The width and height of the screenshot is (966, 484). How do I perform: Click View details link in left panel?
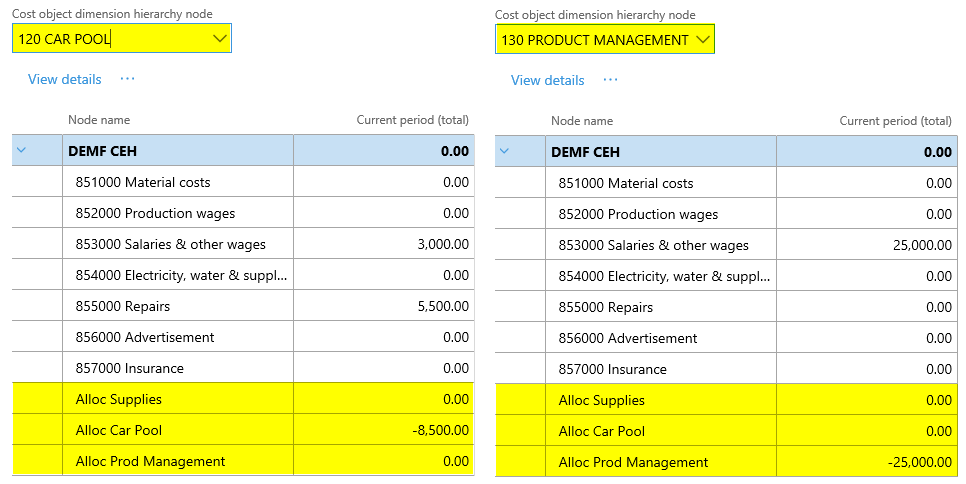tap(64, 79)
